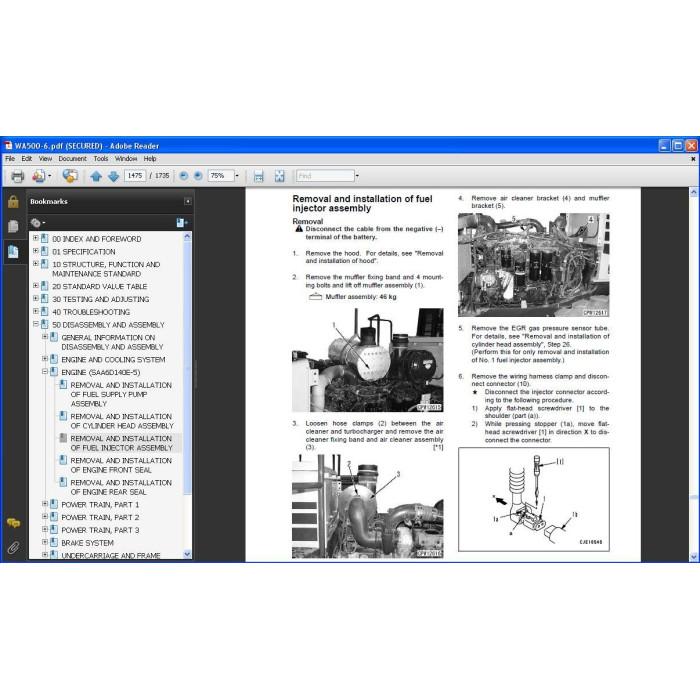Click the collaborate globe toolbar icon
The image size is (700, 700).
[x=70, y=176]
